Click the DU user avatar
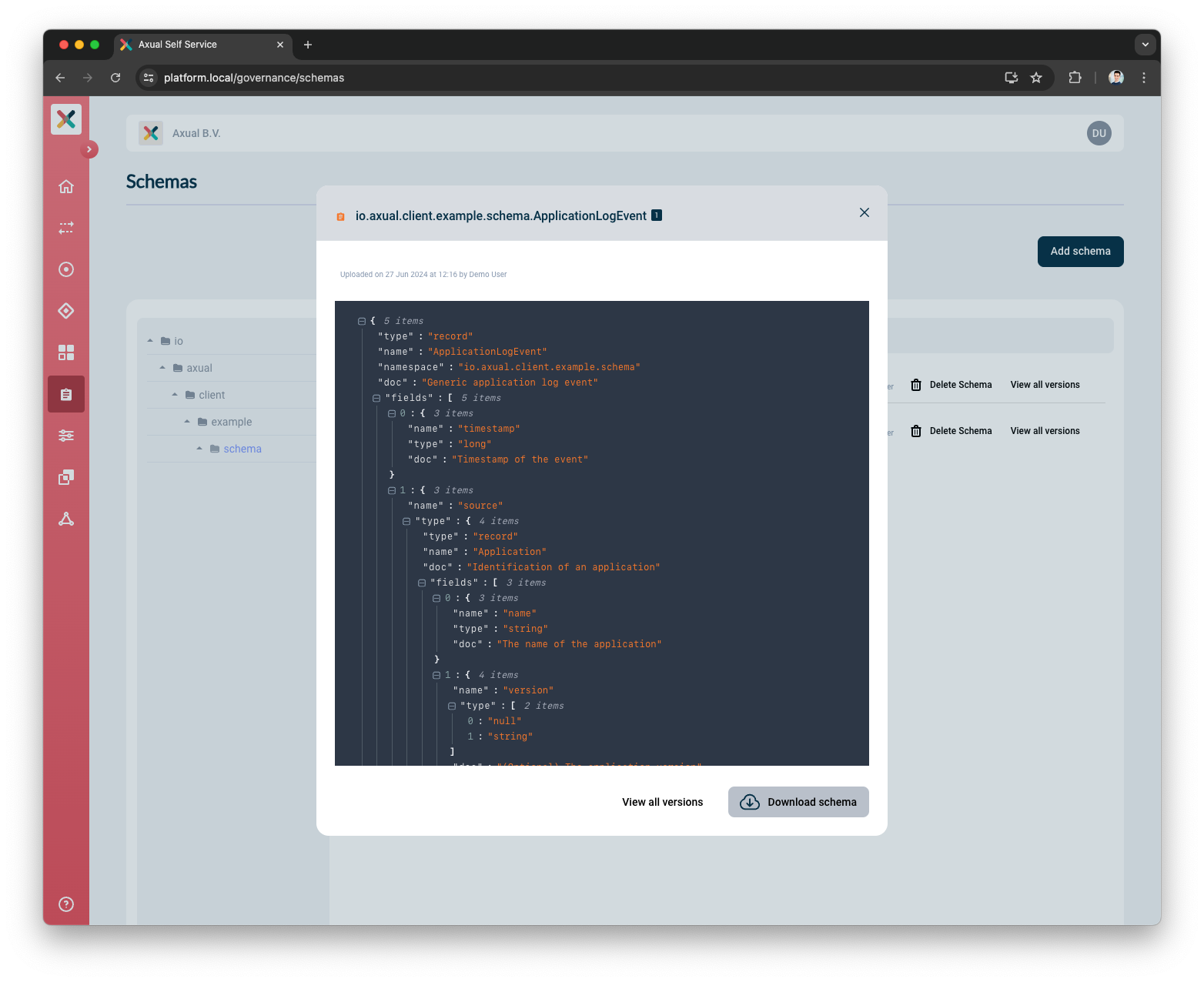 1099,133
